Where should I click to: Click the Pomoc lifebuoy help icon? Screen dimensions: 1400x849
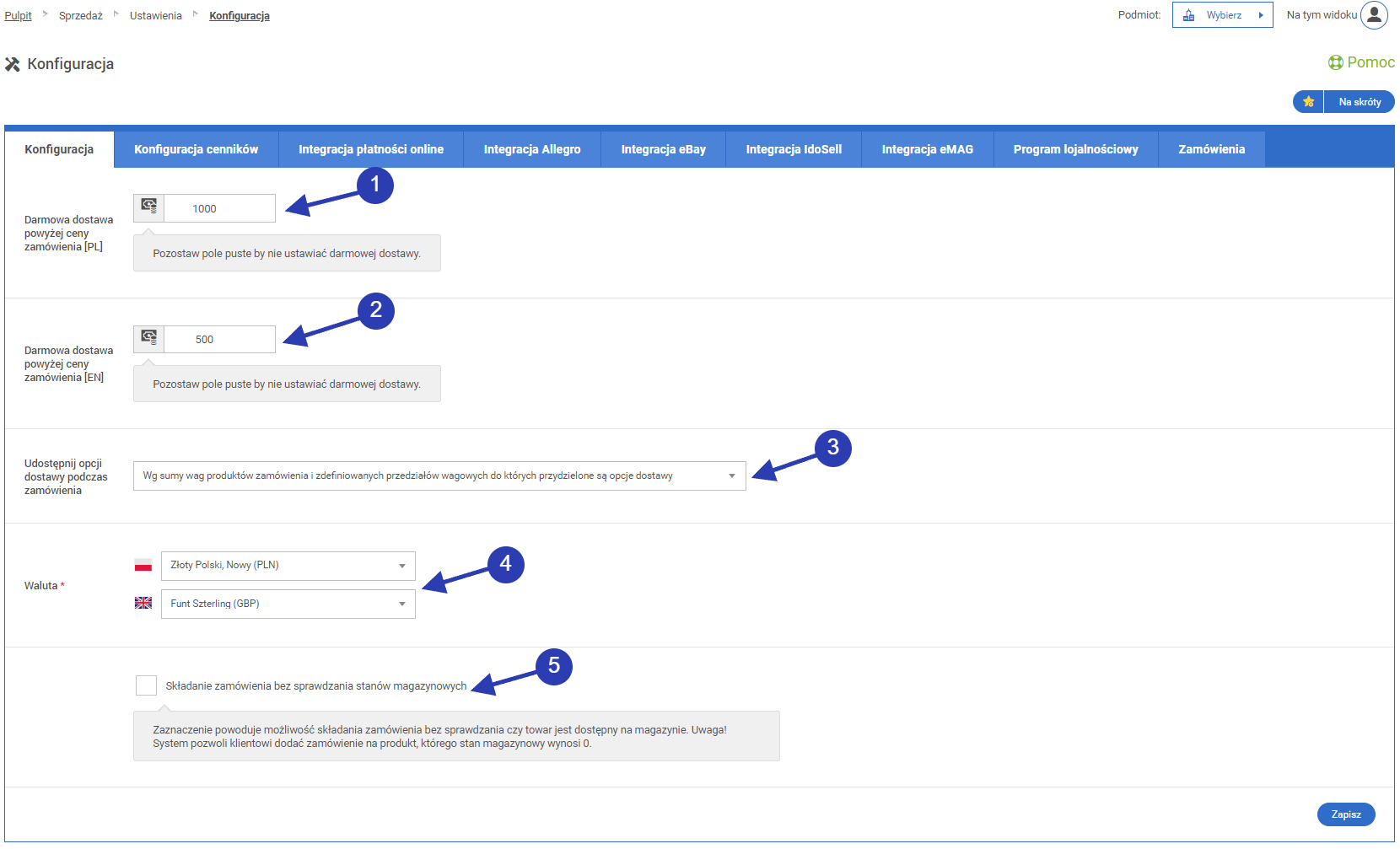pos(1336,62)
